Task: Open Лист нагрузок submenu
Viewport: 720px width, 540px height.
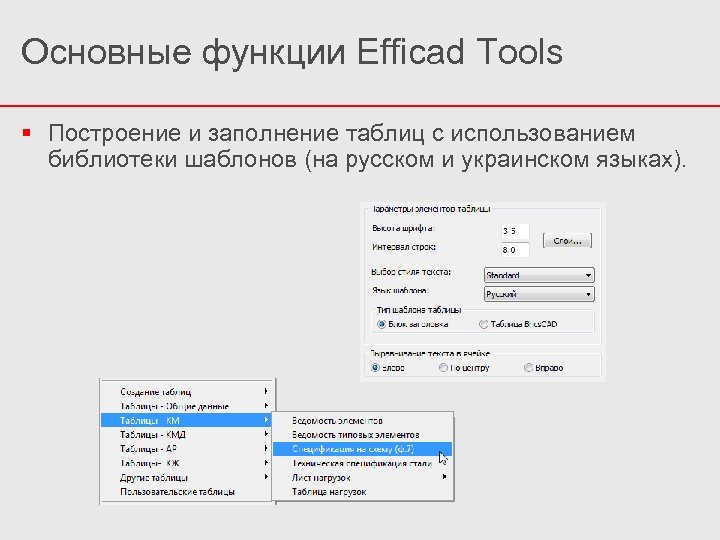Action: pos(363,477)
